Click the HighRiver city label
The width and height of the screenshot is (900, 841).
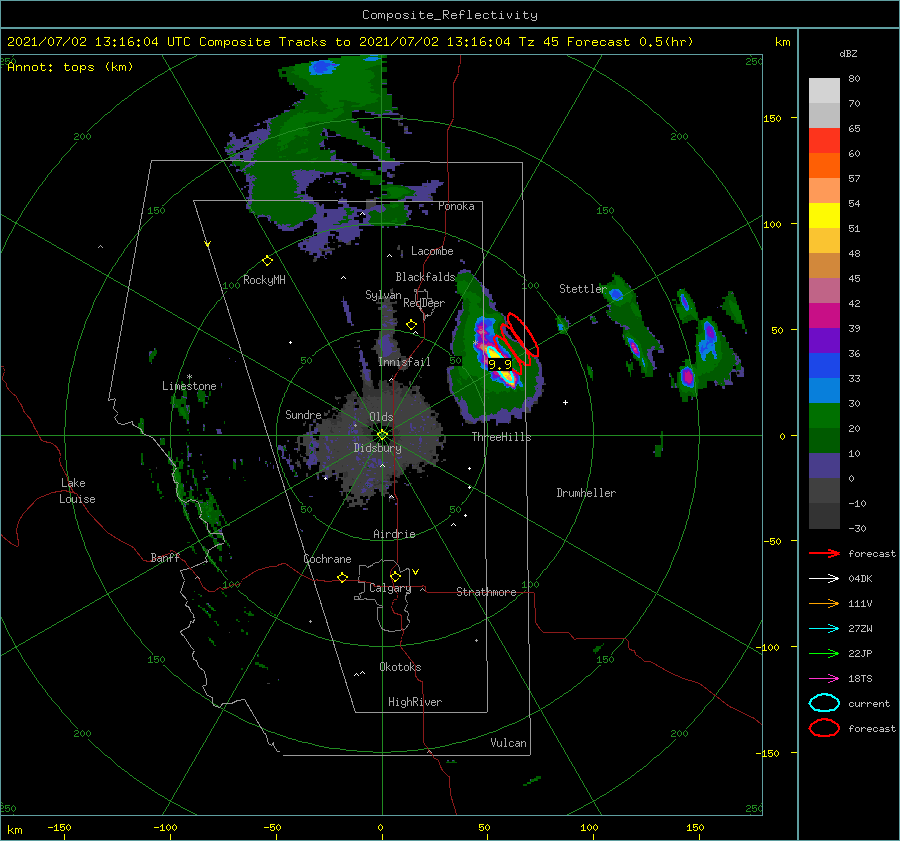tap(415, 702)
